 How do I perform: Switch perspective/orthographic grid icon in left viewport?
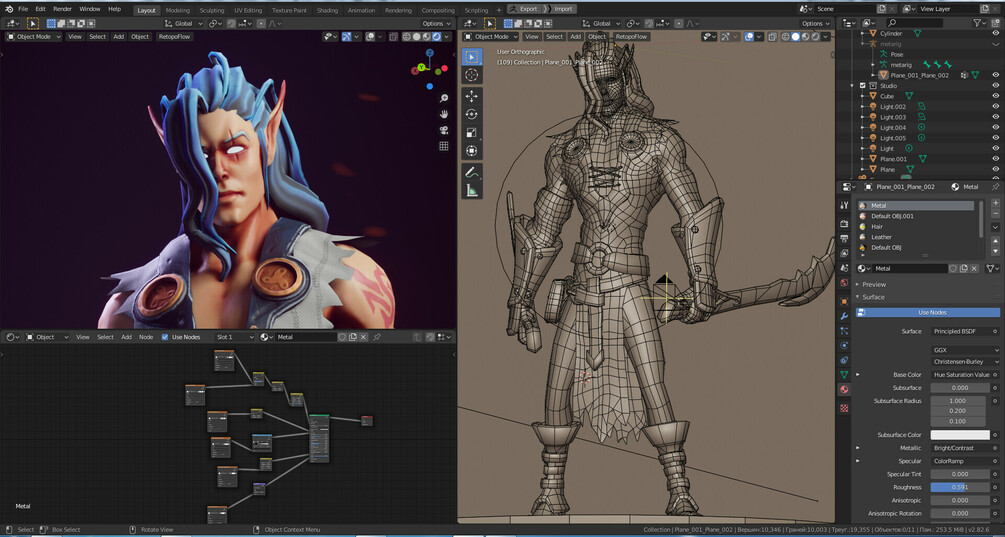444,146
